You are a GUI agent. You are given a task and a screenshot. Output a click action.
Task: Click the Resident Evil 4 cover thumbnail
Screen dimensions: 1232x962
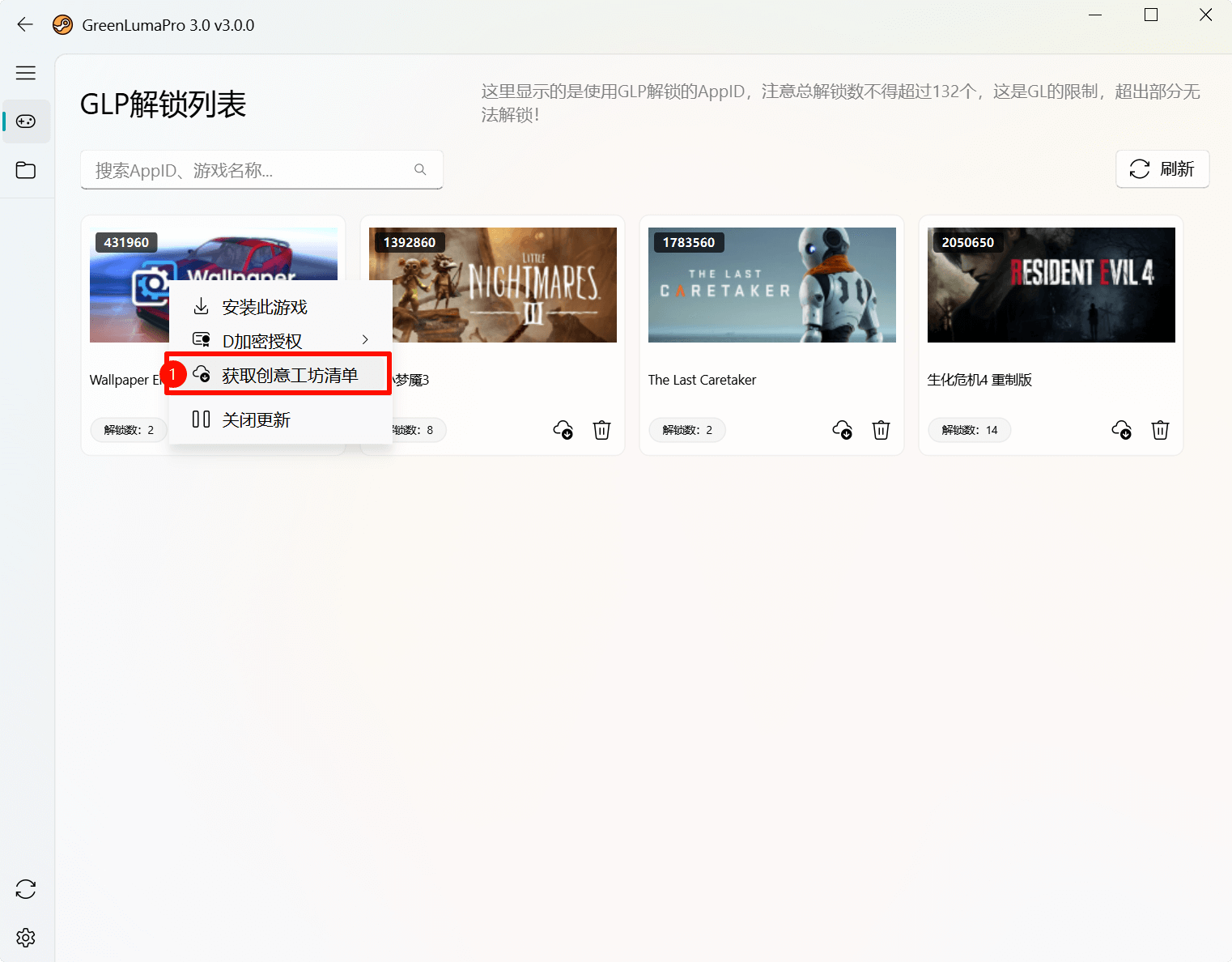pyautogui.click(x=1051, y=285)
